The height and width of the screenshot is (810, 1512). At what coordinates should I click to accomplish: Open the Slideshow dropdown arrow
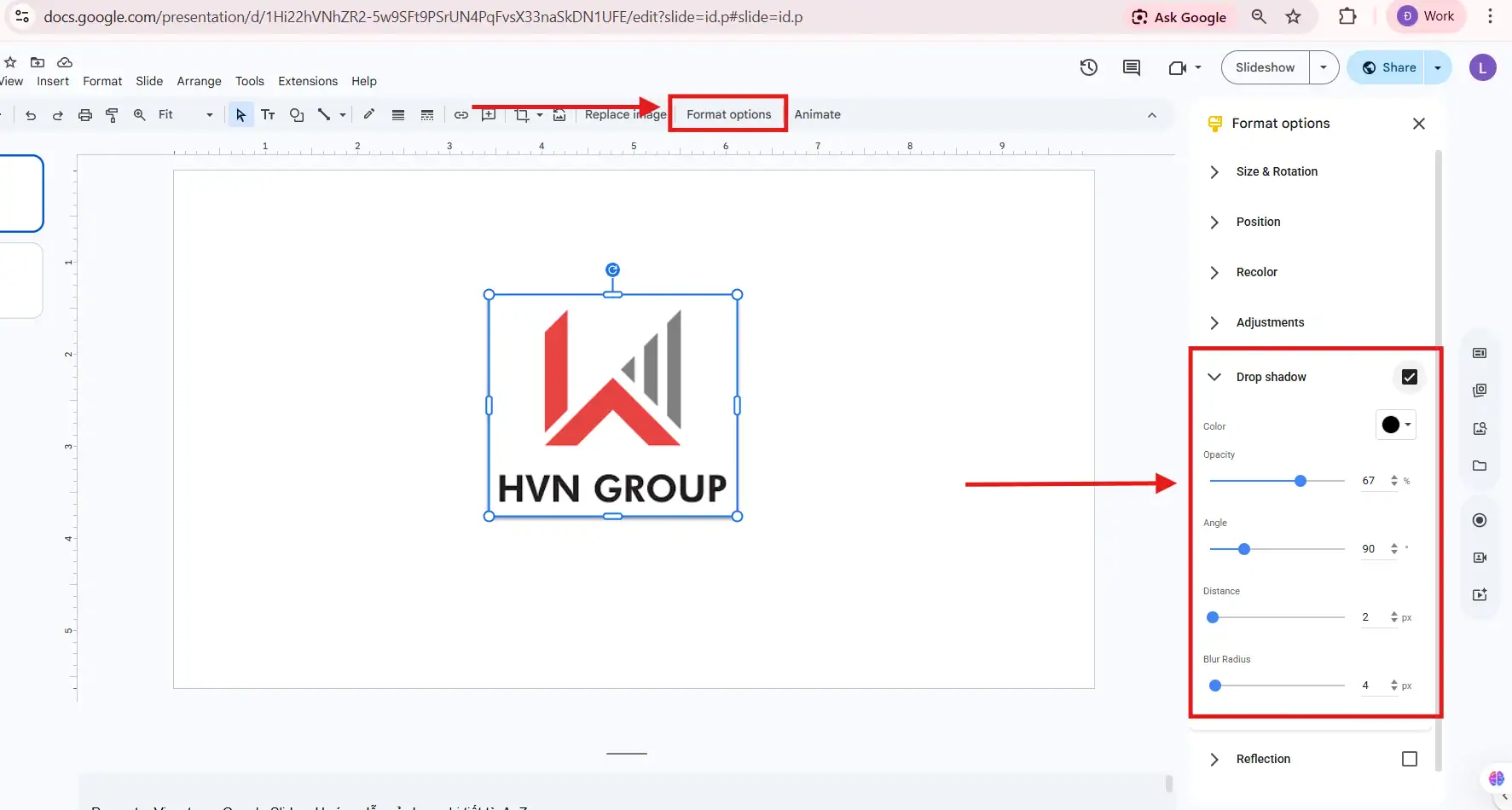(1324, 67)
